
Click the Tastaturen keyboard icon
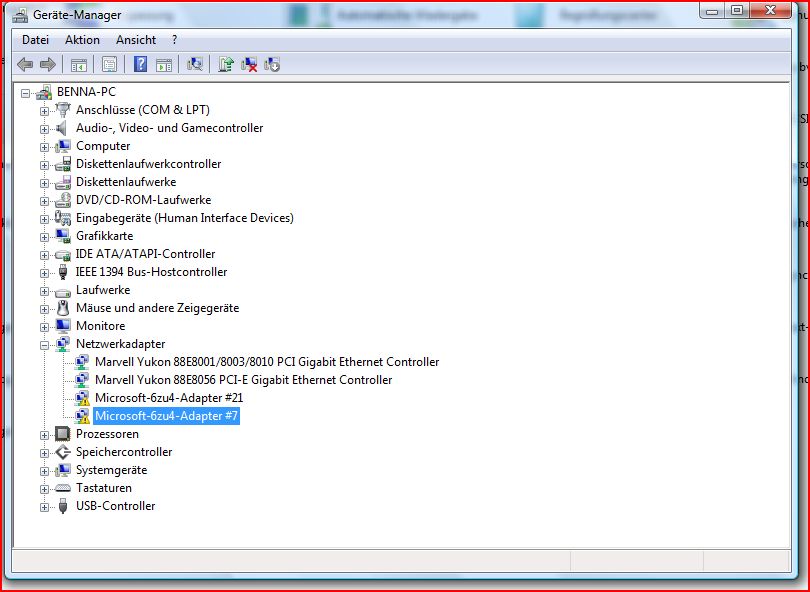[63, 488]
